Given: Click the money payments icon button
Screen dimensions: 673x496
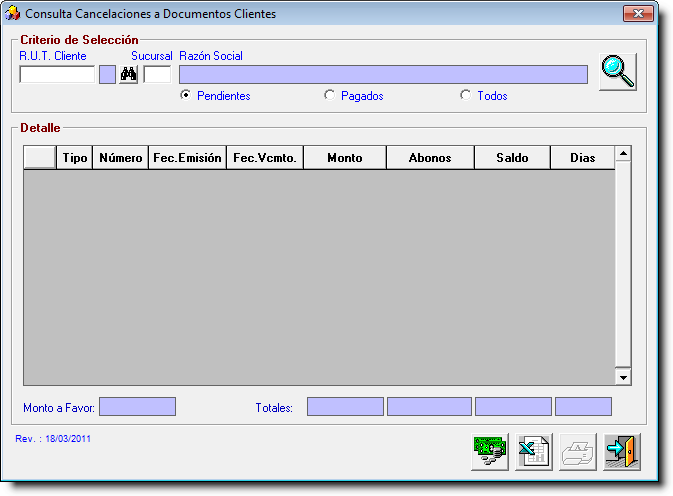Looking at the screenshot, I should [x=490, y=452].
